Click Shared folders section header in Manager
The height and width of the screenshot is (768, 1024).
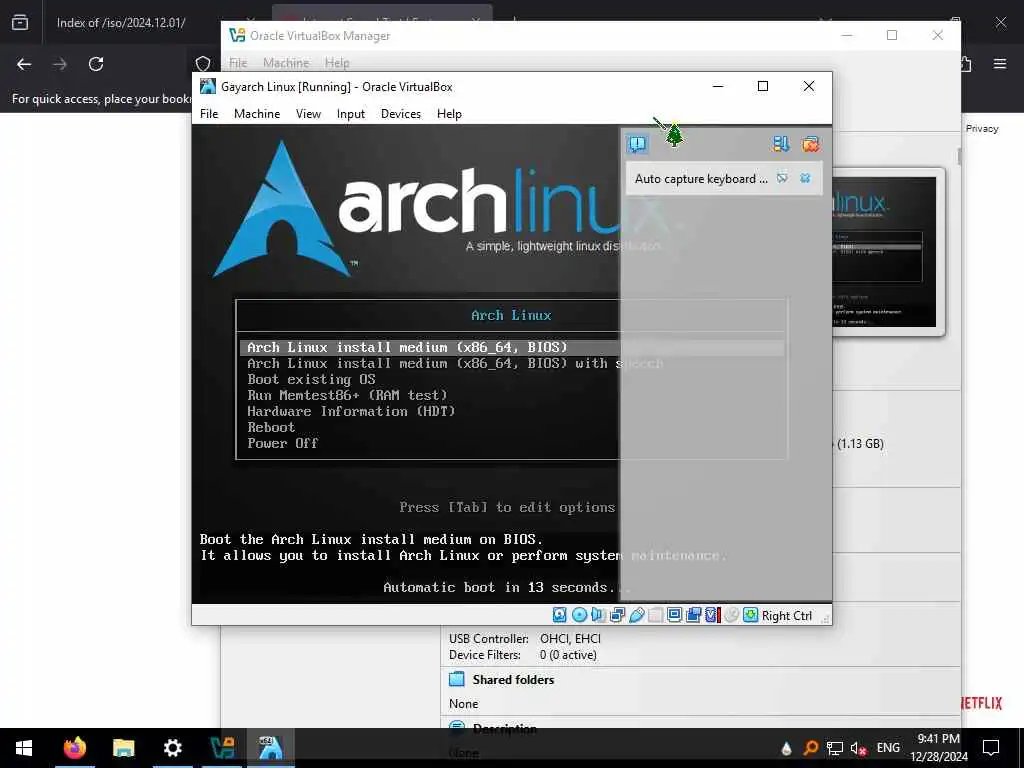[513, 680]
